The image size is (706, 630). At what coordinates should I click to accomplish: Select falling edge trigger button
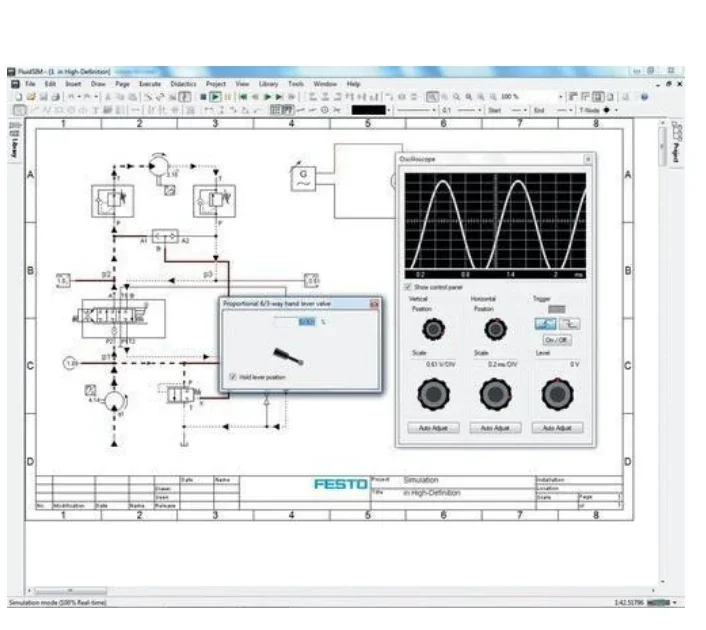point(570,324)
